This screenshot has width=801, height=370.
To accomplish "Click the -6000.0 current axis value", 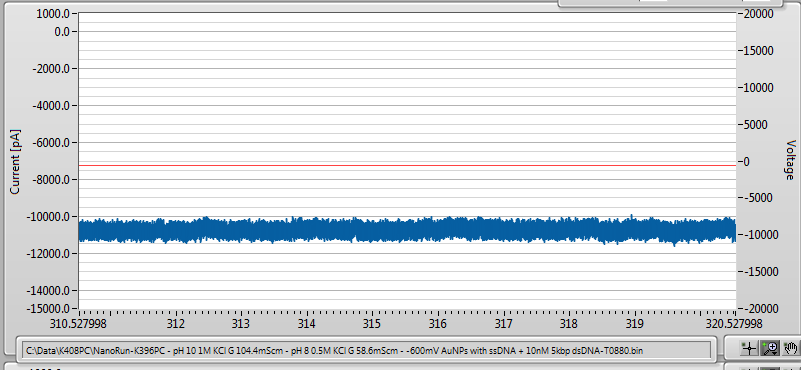I will tap(51, 143).
